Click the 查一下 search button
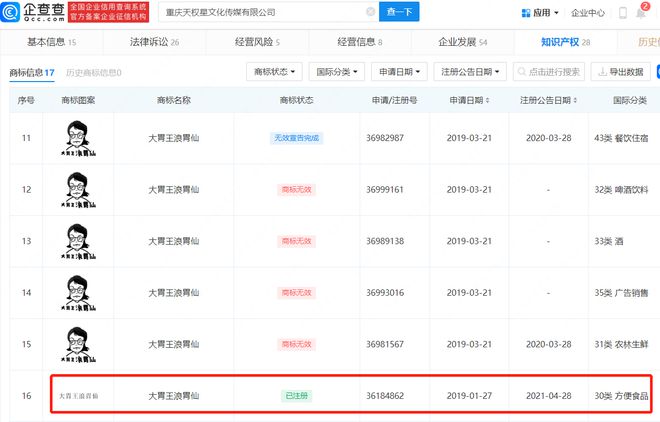 399,12
